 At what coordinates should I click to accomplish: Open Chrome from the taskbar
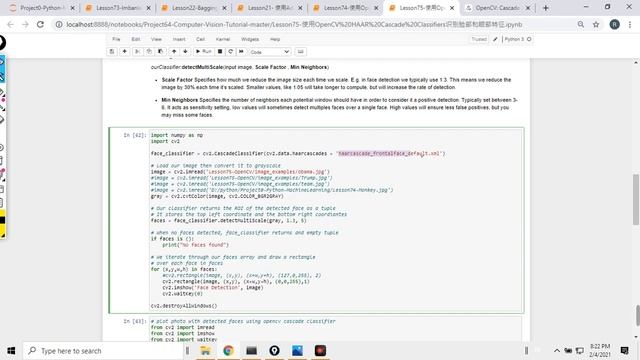point(228,351)
